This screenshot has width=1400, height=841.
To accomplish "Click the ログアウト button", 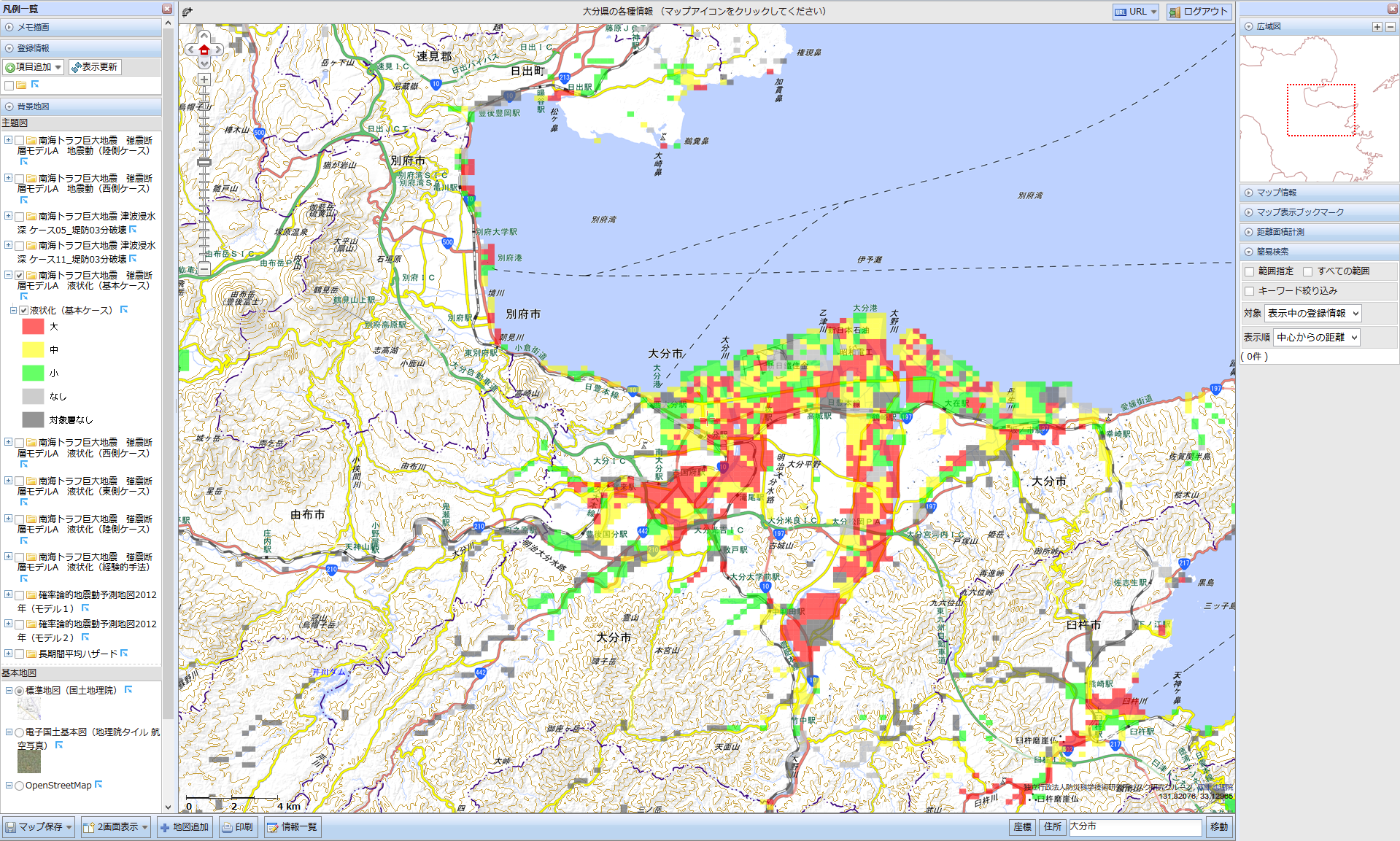I will pyautogui.click(x=1199, y=12).
